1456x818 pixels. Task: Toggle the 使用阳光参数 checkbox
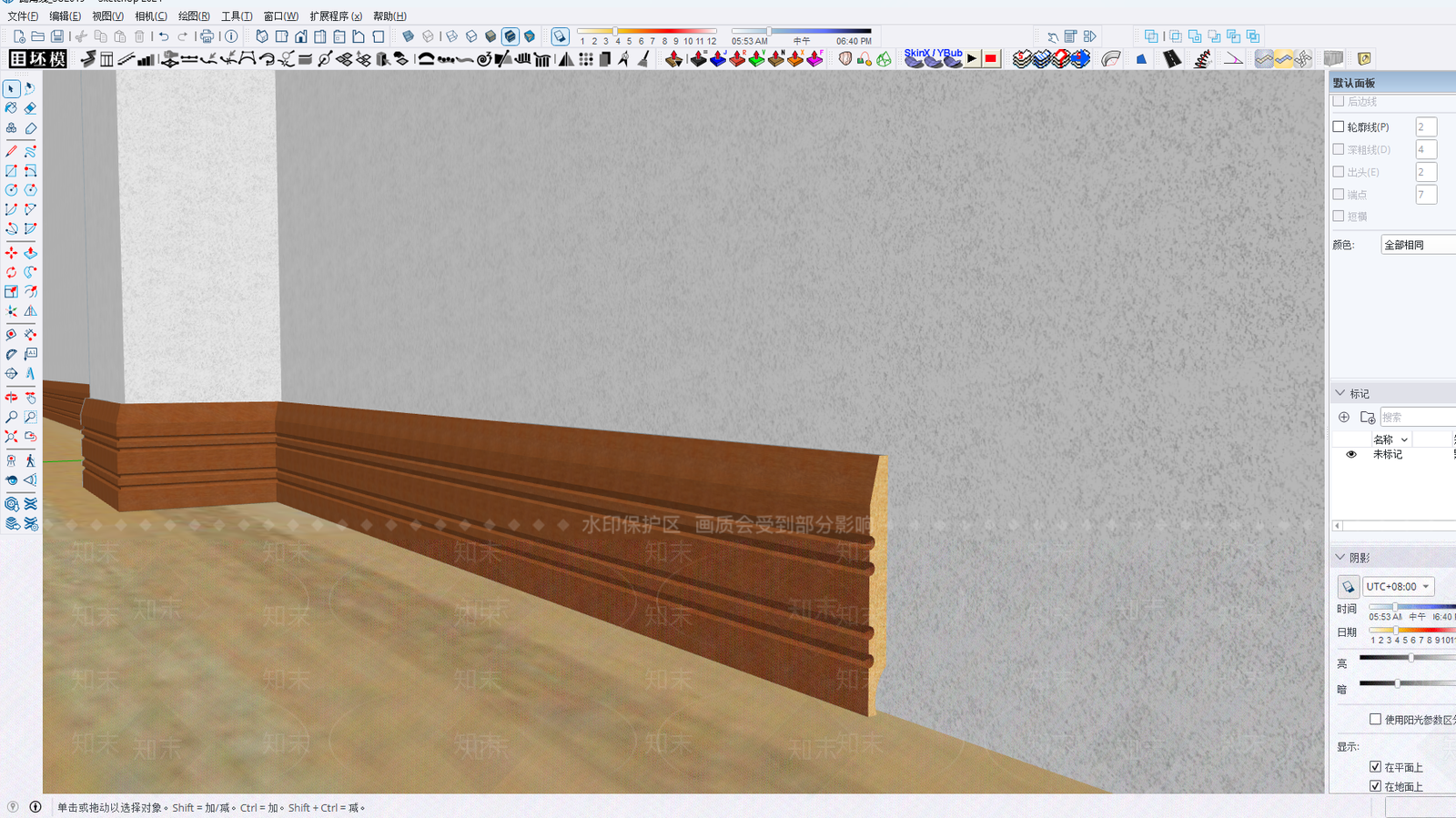1376,719
